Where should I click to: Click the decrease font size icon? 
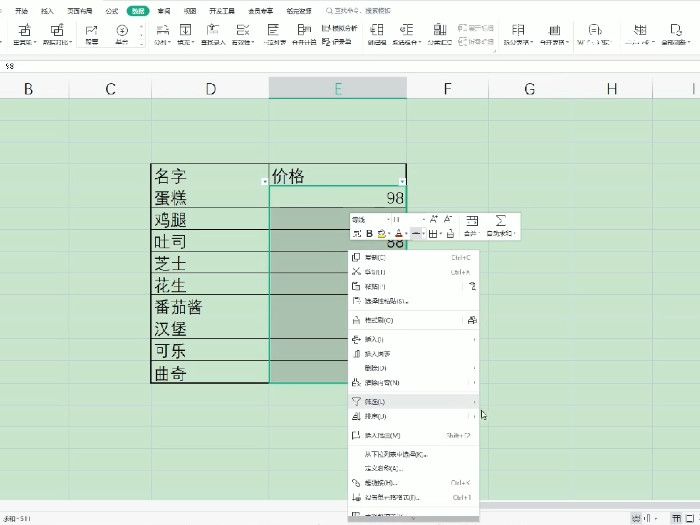click(448, 219)
